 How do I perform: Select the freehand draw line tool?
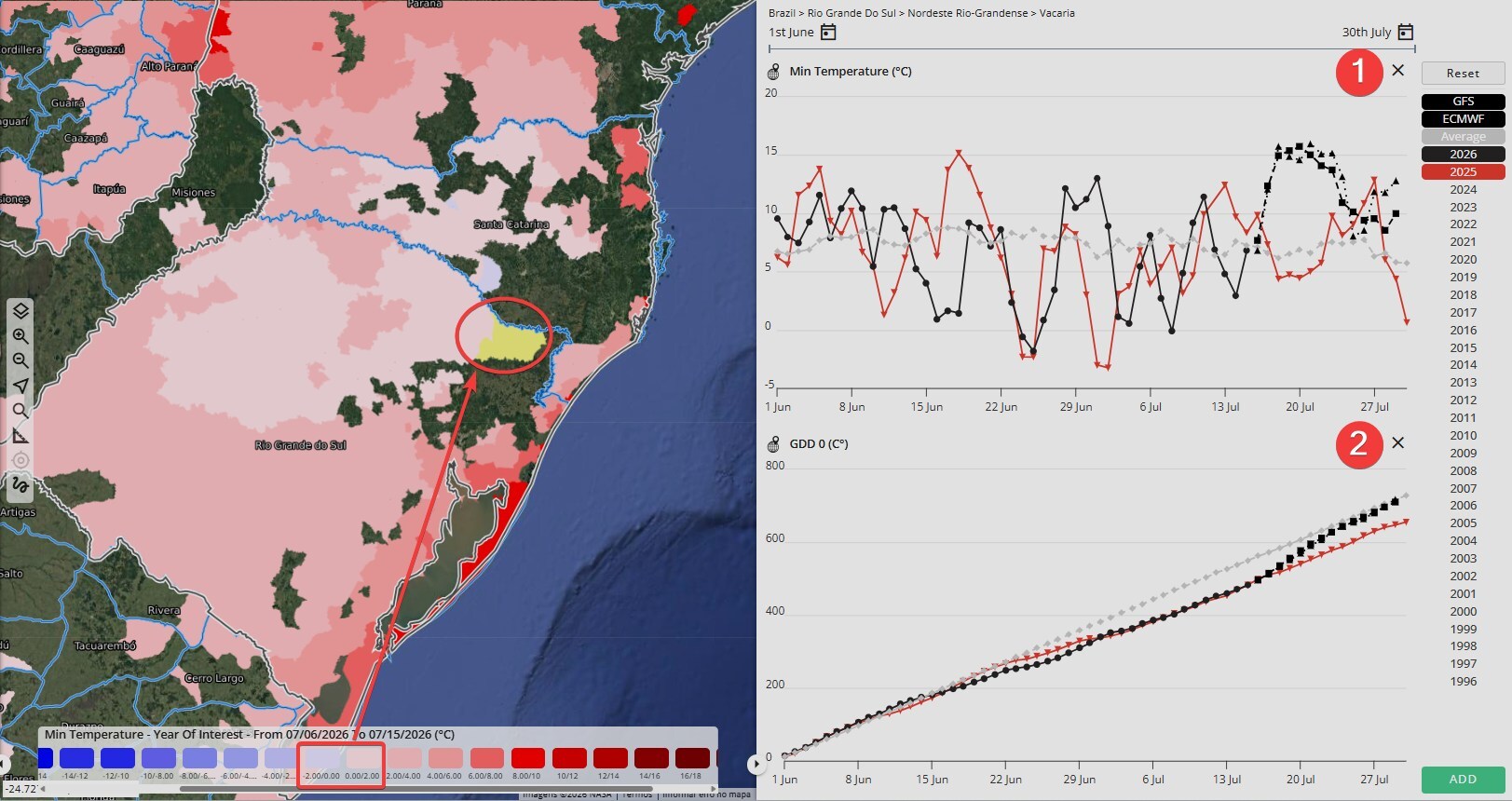(x=20, y=484)
